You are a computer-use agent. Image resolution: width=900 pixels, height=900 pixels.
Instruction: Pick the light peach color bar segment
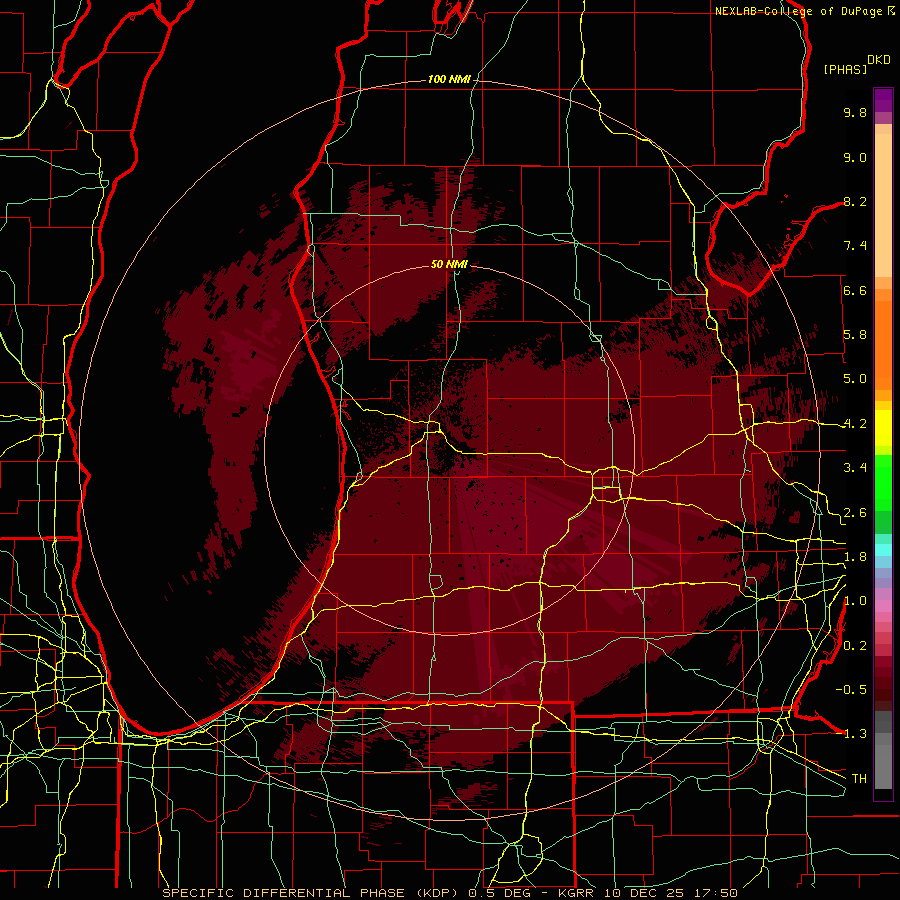tap(883, 205)
